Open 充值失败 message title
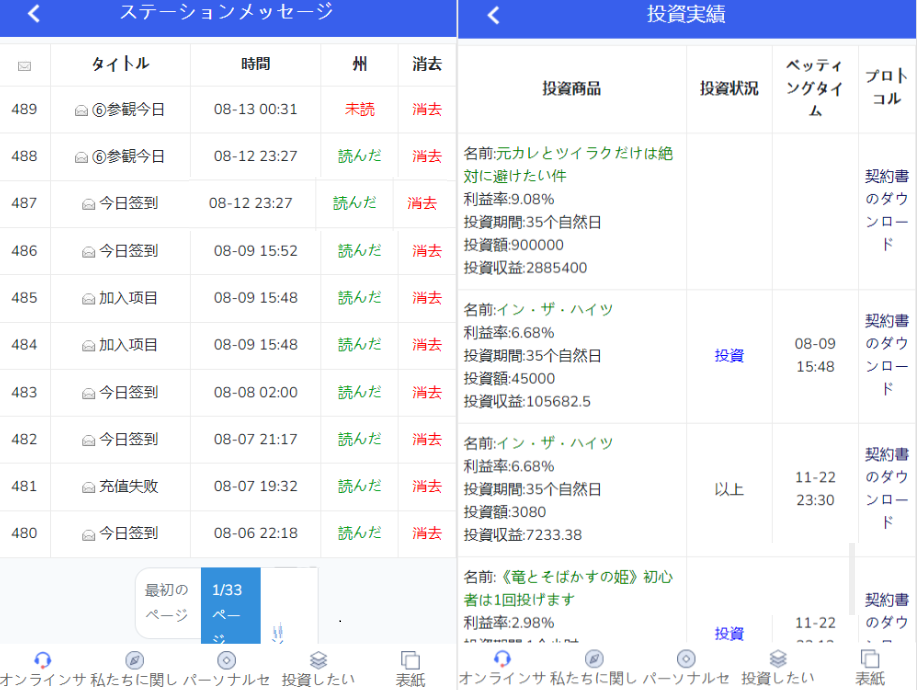This screenshot has height=690, width=919. [x=128, y=486]
